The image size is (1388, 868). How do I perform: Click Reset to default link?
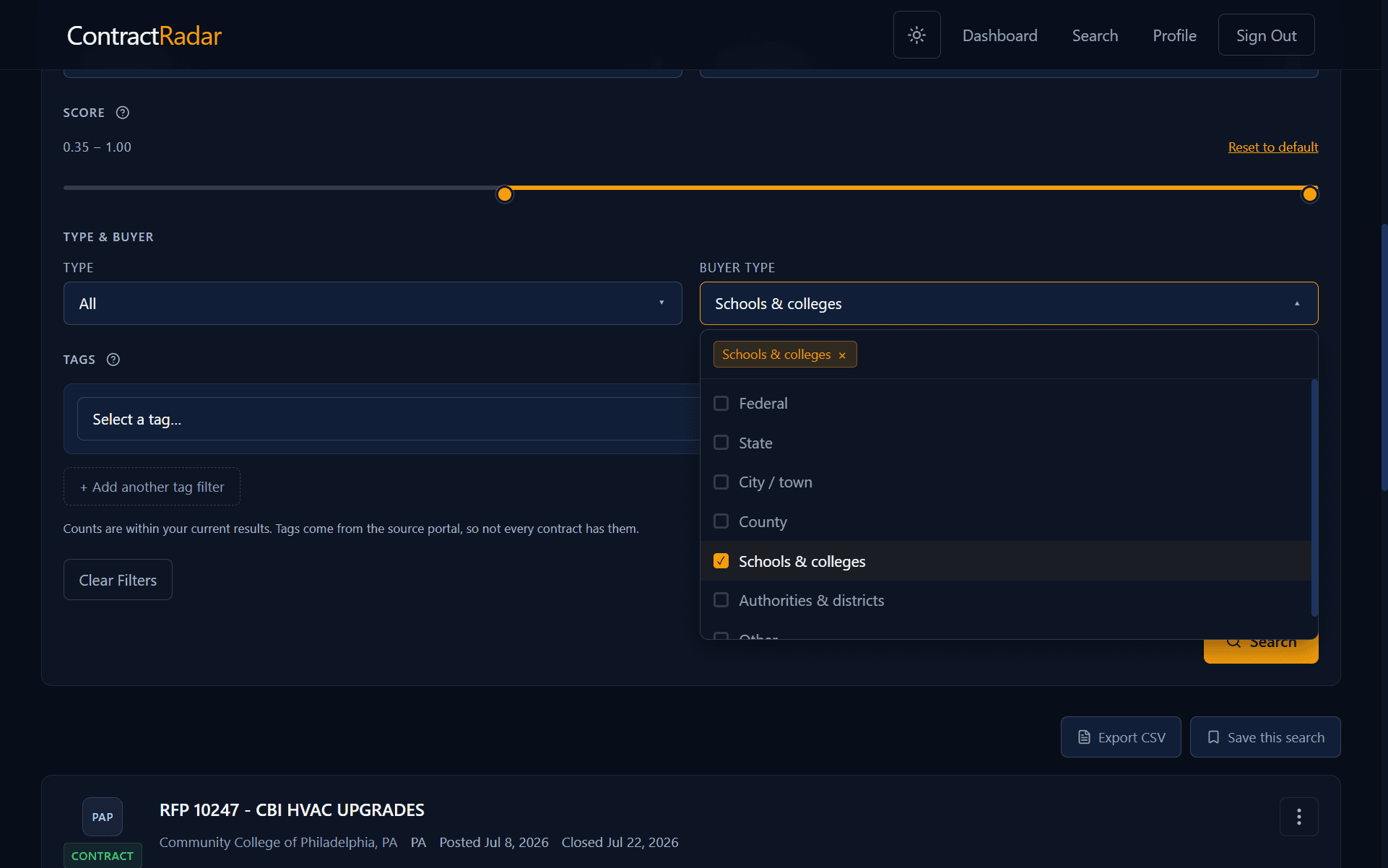point(1272,147)
